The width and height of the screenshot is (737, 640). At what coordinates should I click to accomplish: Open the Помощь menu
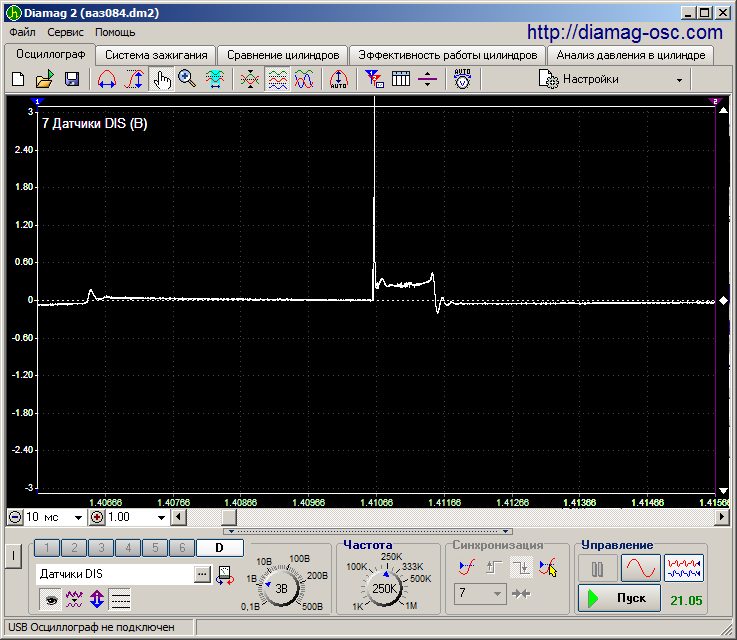coord(115,32)
